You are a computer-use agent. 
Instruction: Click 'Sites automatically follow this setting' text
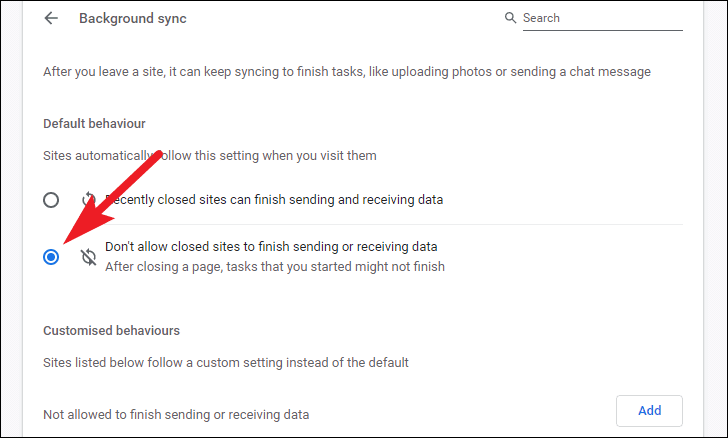pyautogui.click(x=210, y=156)
